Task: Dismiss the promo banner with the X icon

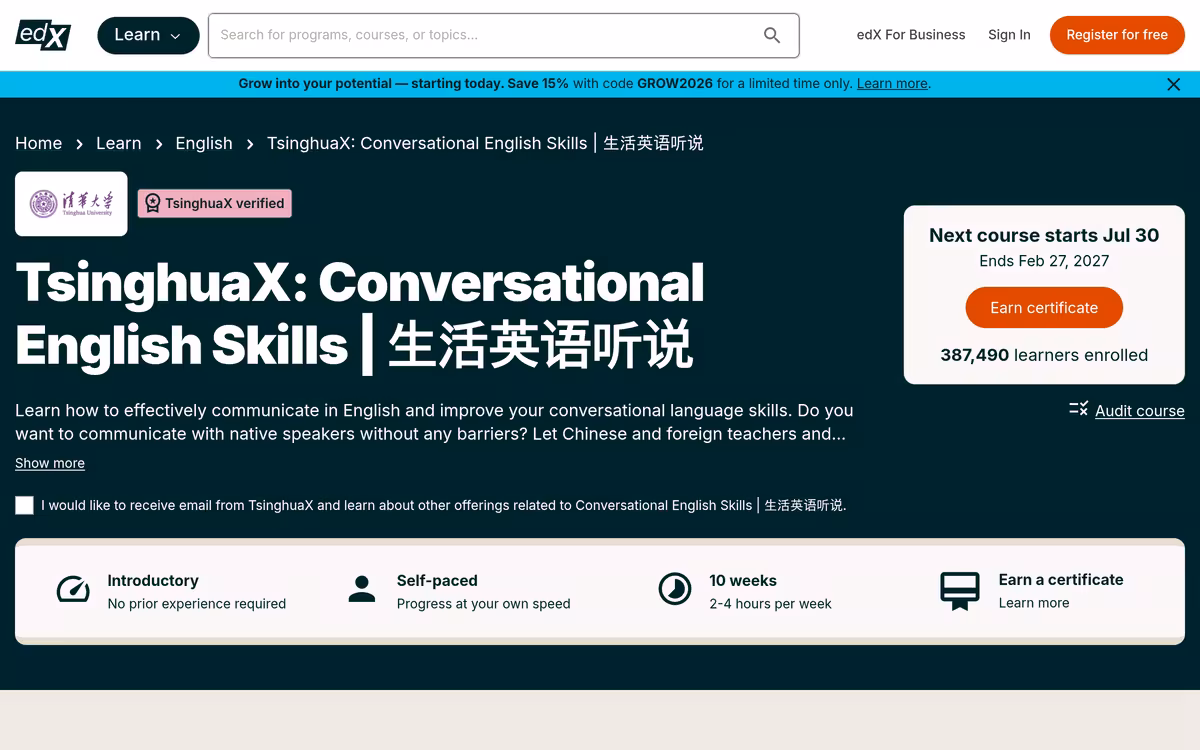Action: pos(1174,85)
